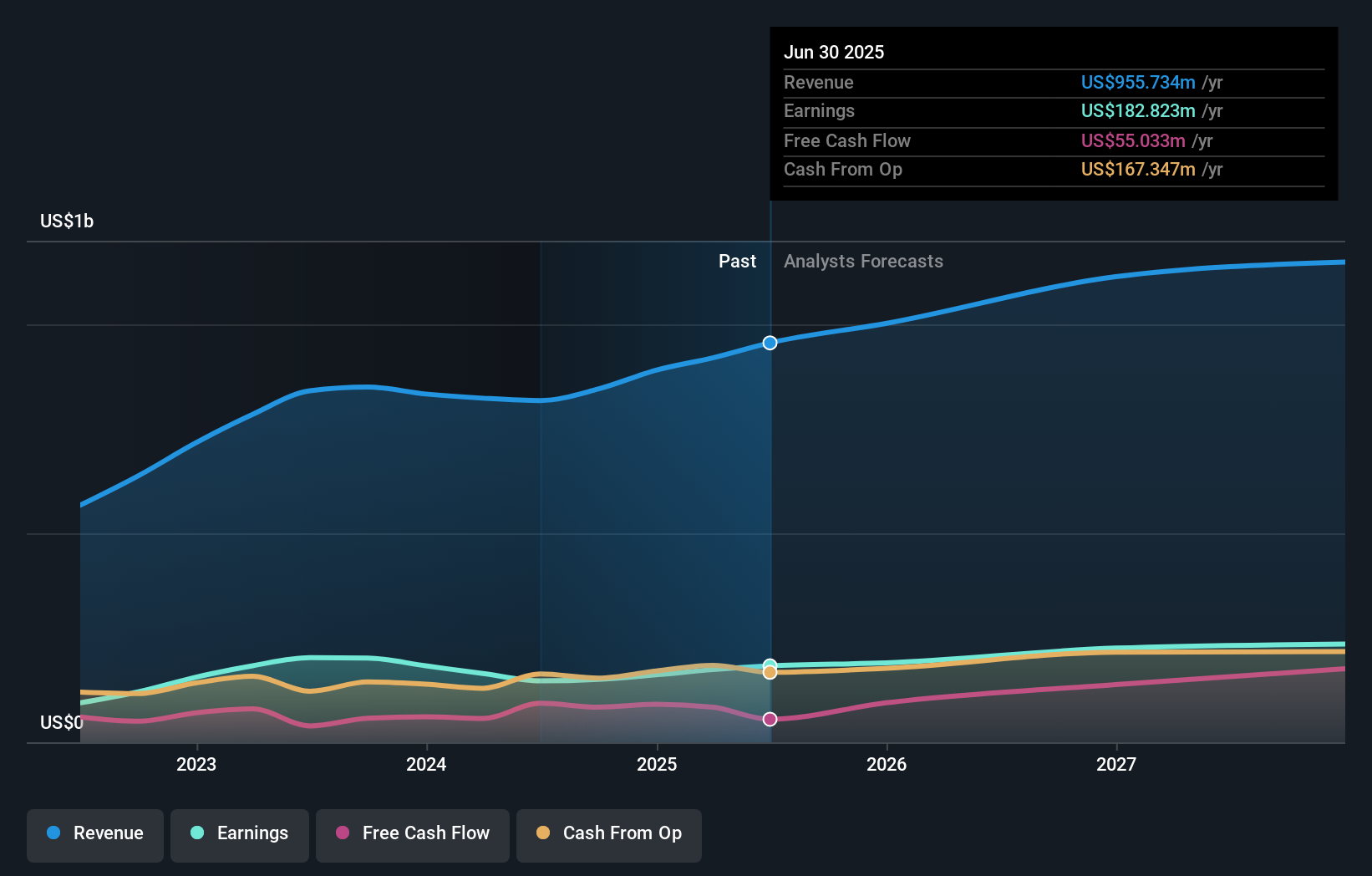Select the Cash From Op marker near divider
This screenshot has width=1372, height=876.
coord(770,673)
